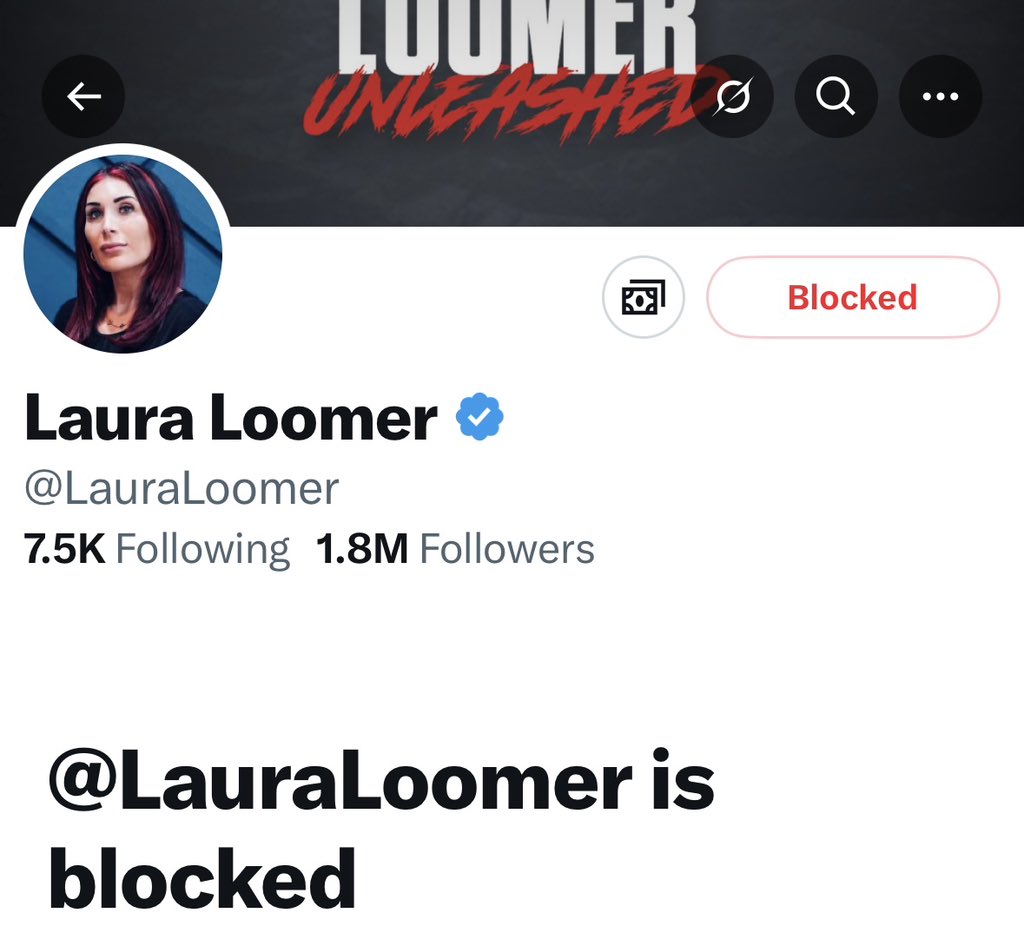This screenshot has width=1024, height=946.
Task: Tap the 1.8M follower count number
Action: pyautogui.click(x=362, y=548)
